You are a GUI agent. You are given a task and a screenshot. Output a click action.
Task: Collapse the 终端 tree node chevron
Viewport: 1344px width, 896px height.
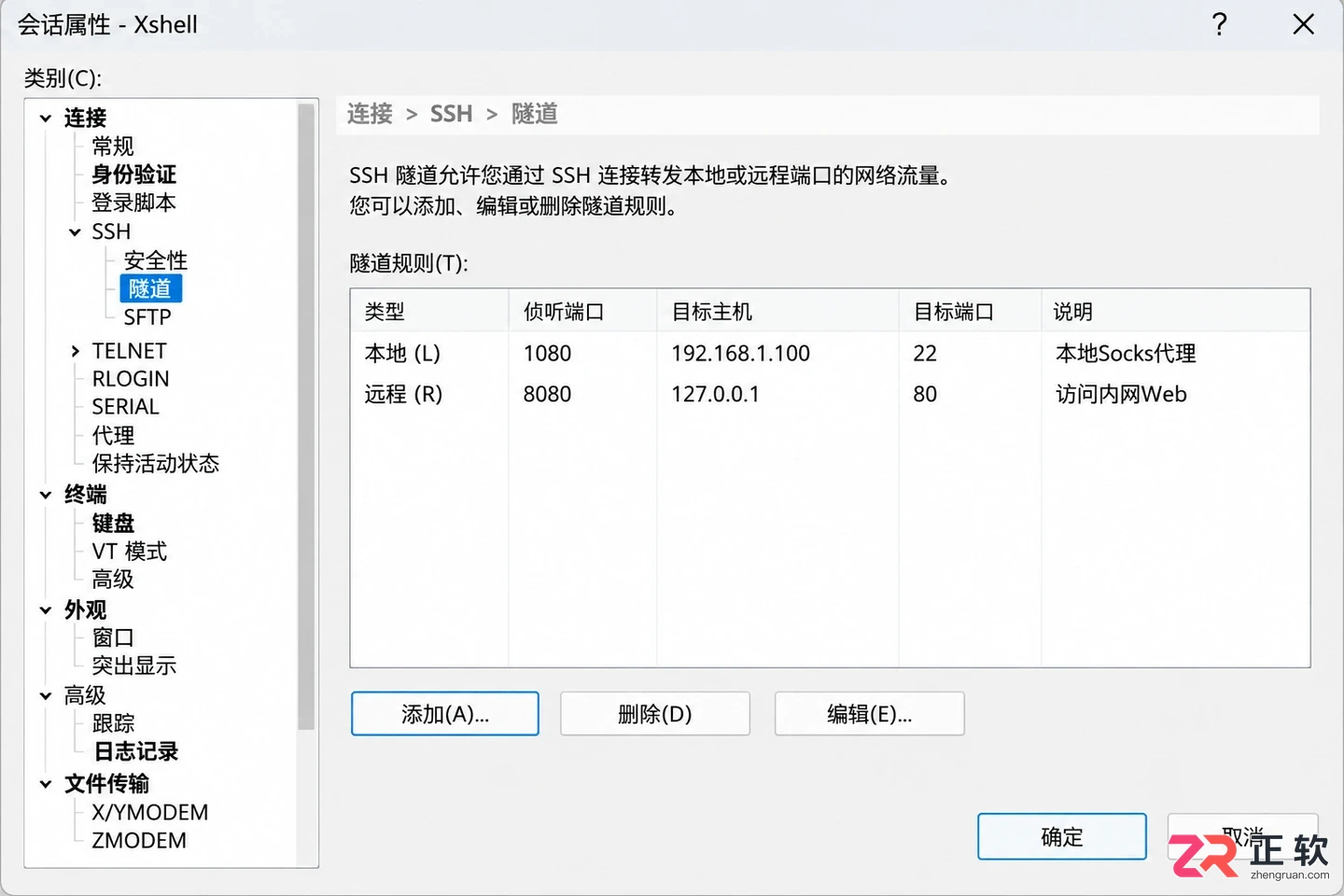coord(46,495)
